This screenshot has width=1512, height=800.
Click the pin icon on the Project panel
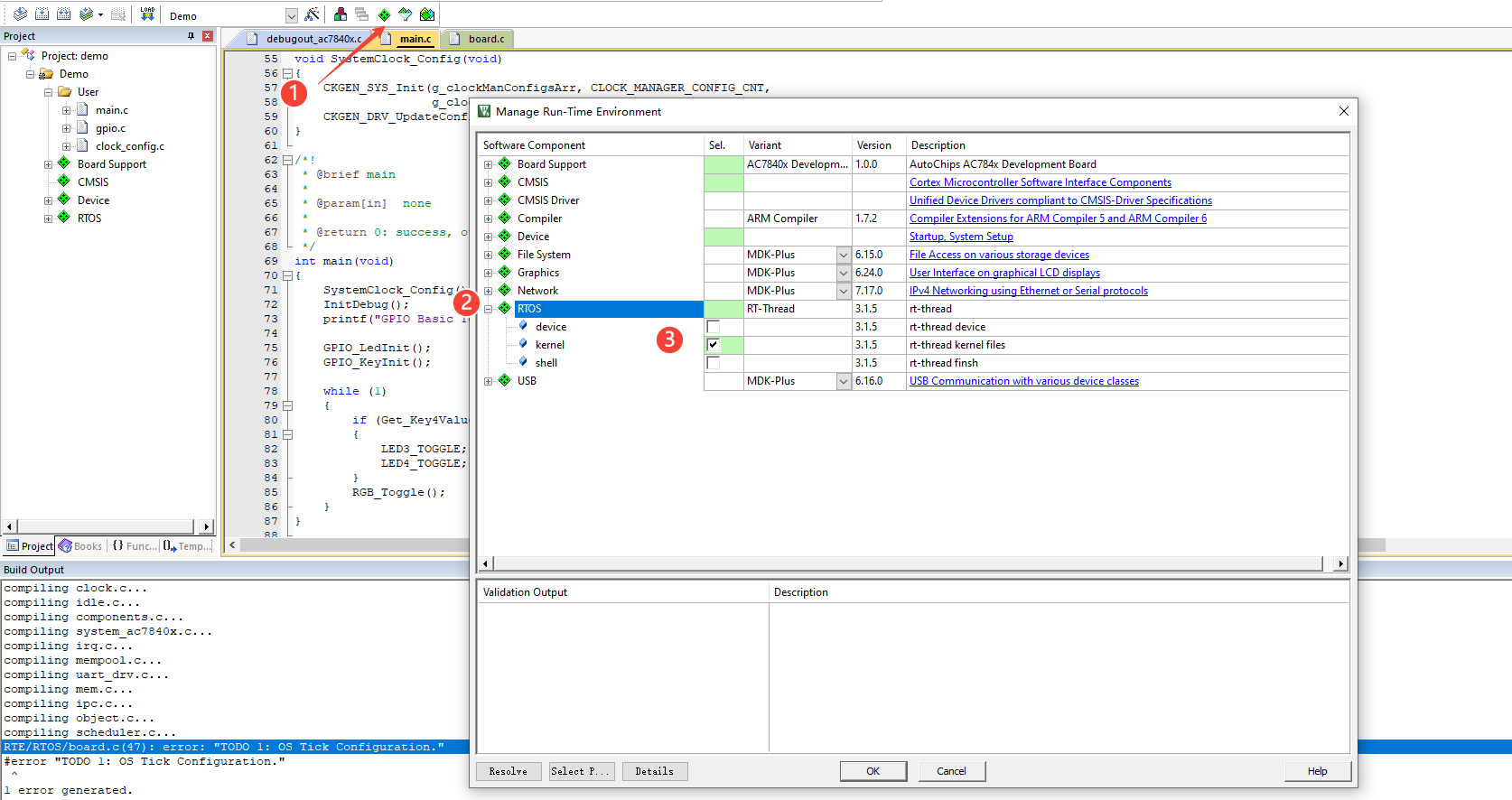191,36
